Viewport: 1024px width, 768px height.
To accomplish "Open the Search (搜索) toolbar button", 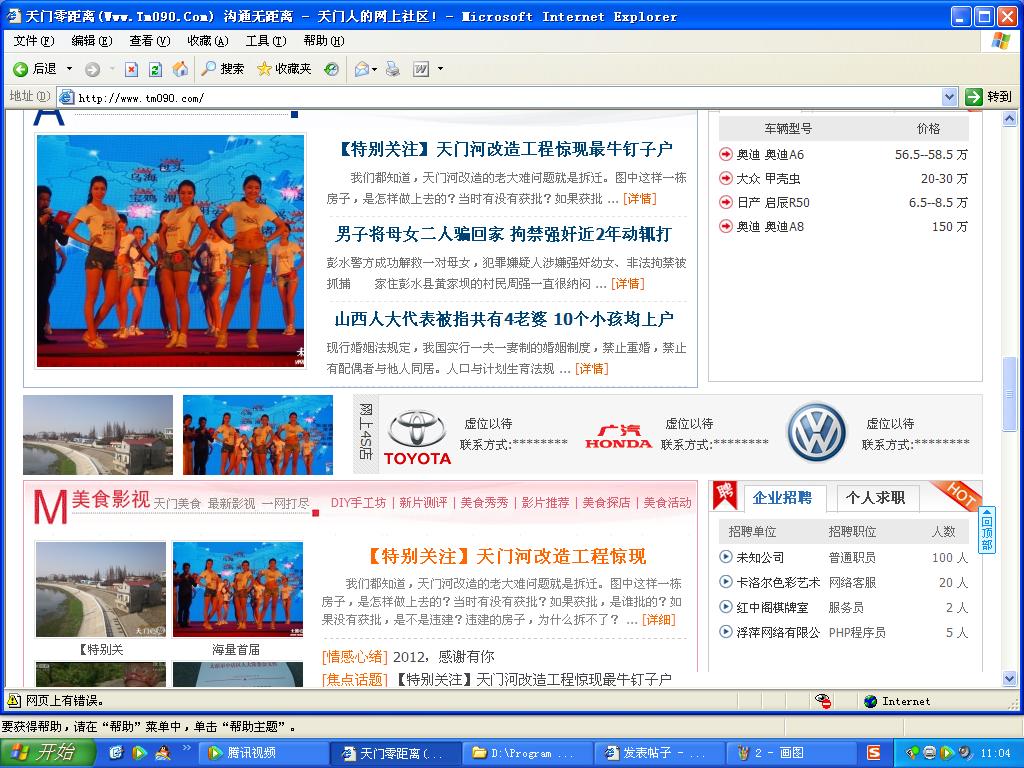I will [x=223, y=69].
